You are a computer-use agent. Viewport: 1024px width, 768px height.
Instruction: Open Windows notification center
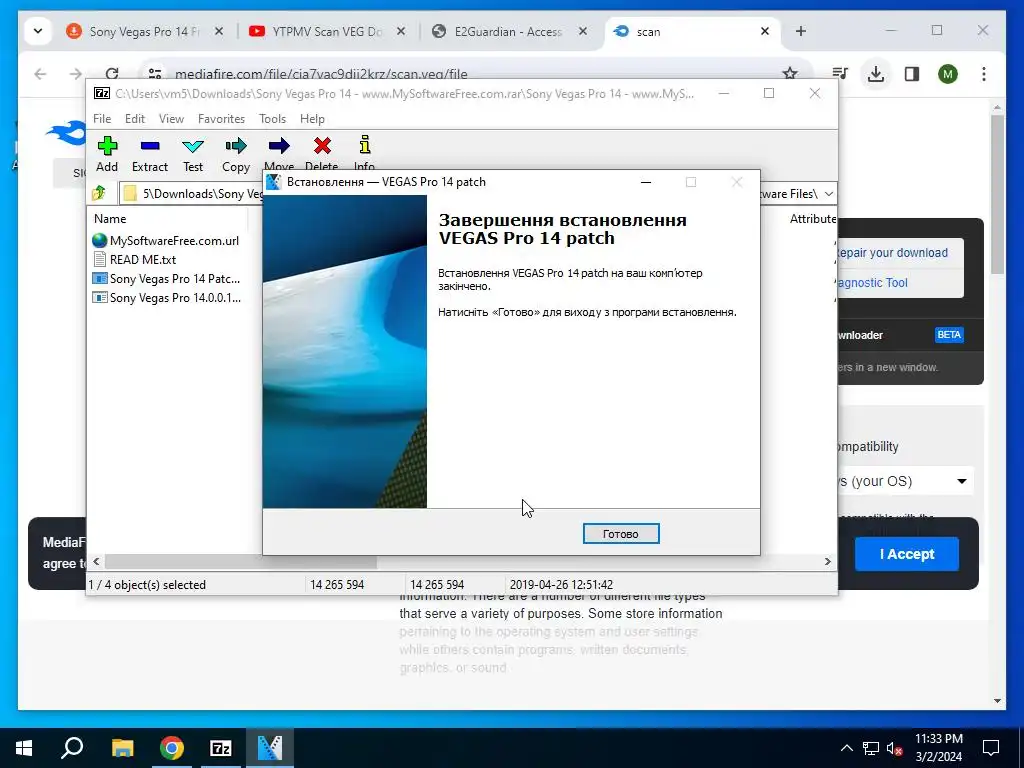click(x=991, y=748)
